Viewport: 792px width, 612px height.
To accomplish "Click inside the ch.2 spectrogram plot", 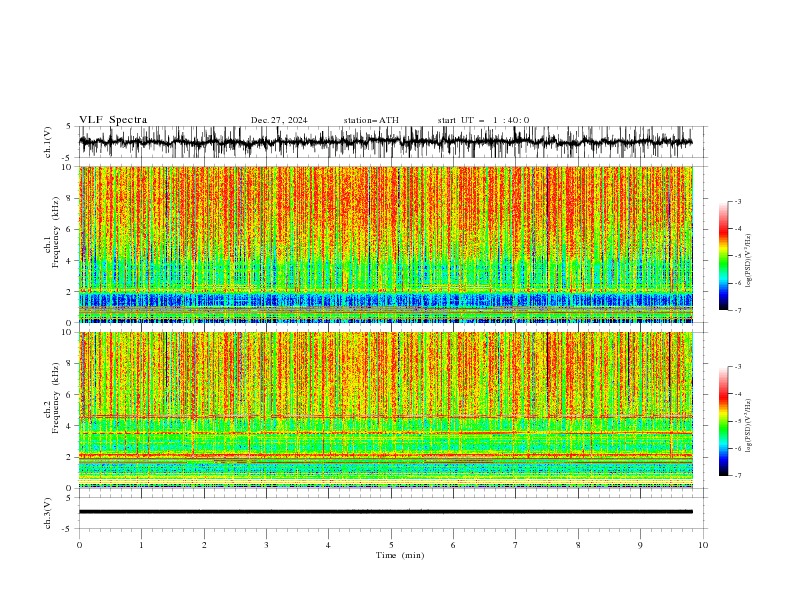I will pyautogui.click(x=386, y=410).
